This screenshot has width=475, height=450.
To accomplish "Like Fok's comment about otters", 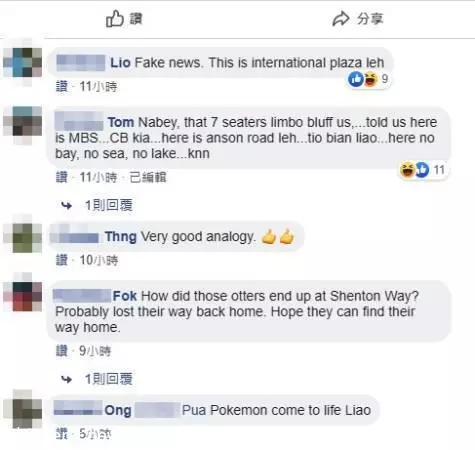I will (x=62, y=351).
